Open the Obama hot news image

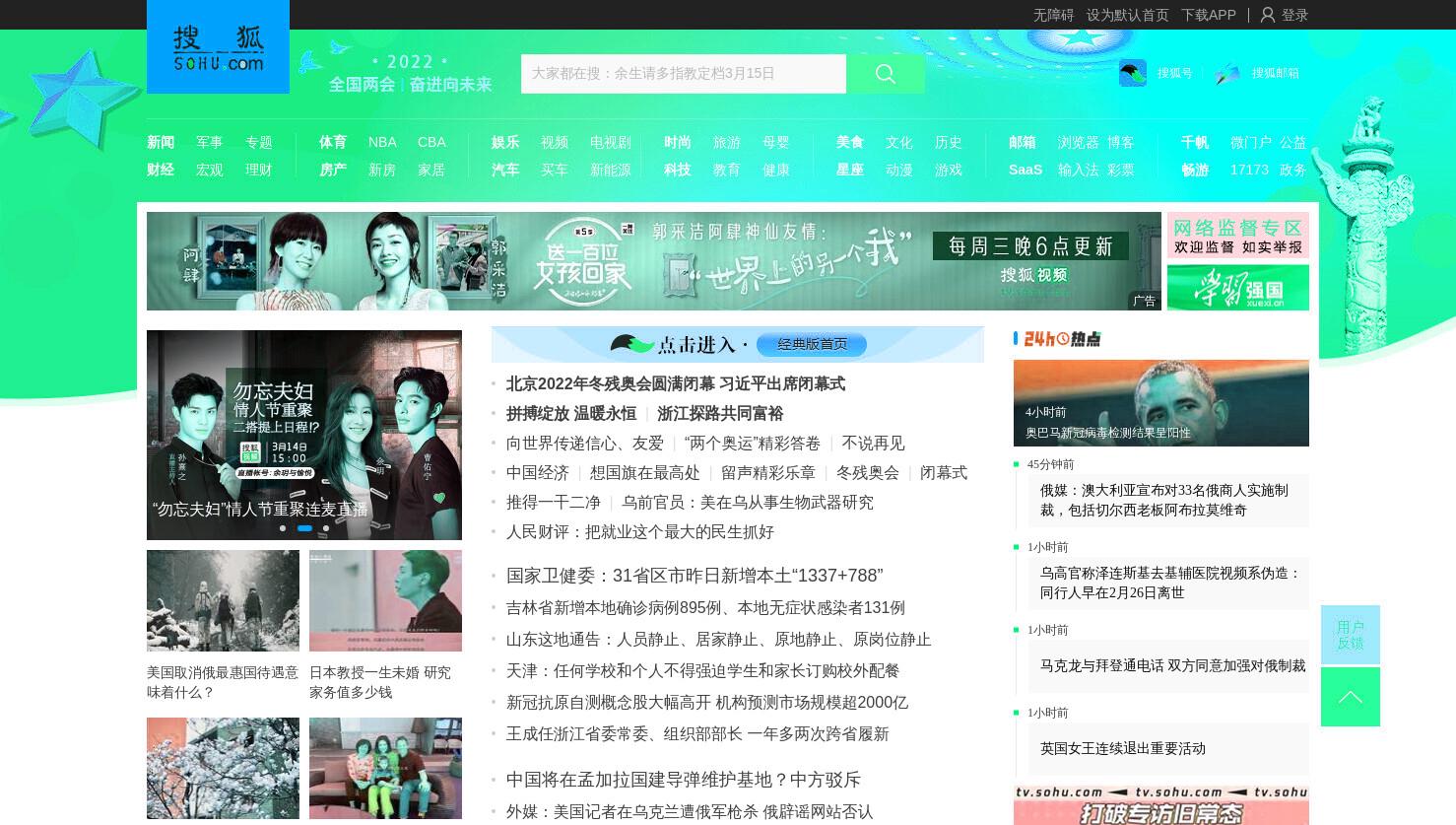(x=1161, y=403)
